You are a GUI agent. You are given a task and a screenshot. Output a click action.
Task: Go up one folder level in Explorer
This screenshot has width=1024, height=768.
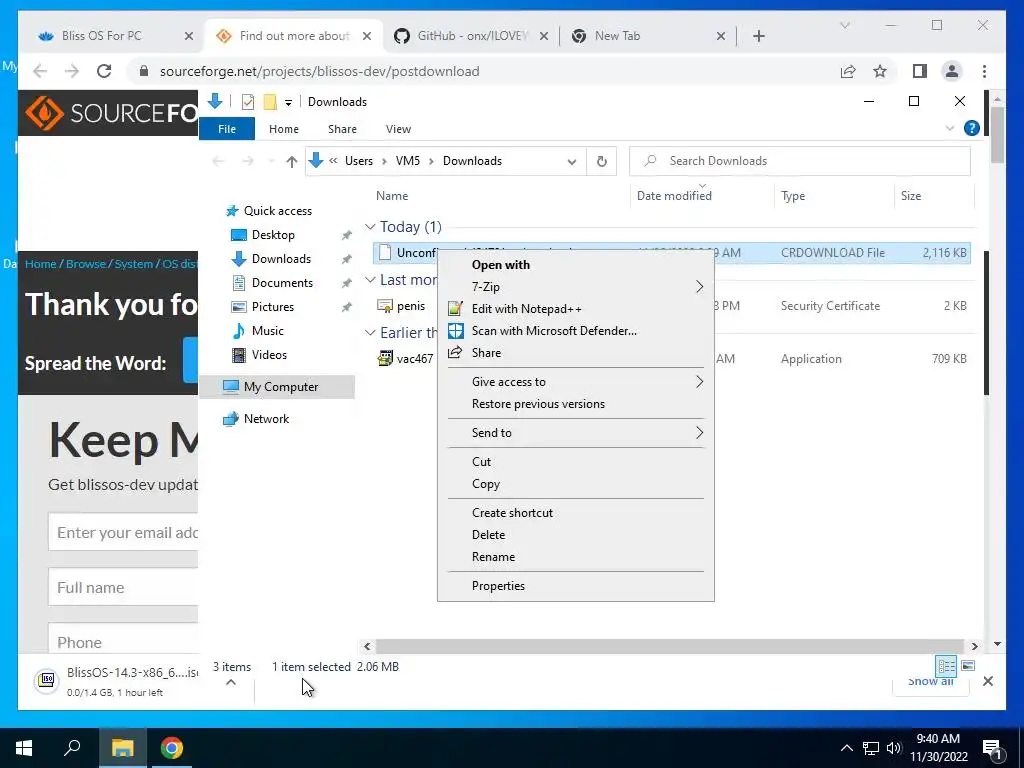(x=291, y=161)
